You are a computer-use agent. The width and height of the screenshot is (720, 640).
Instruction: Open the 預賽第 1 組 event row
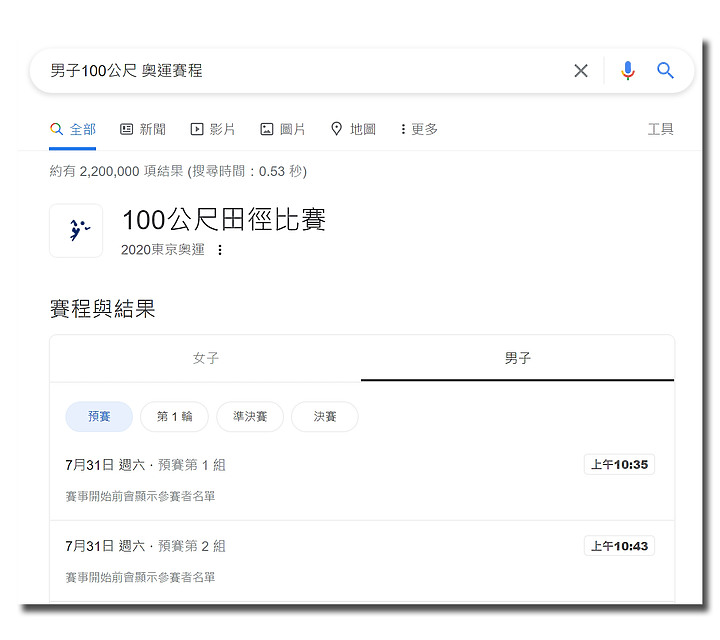pos(362,480)
